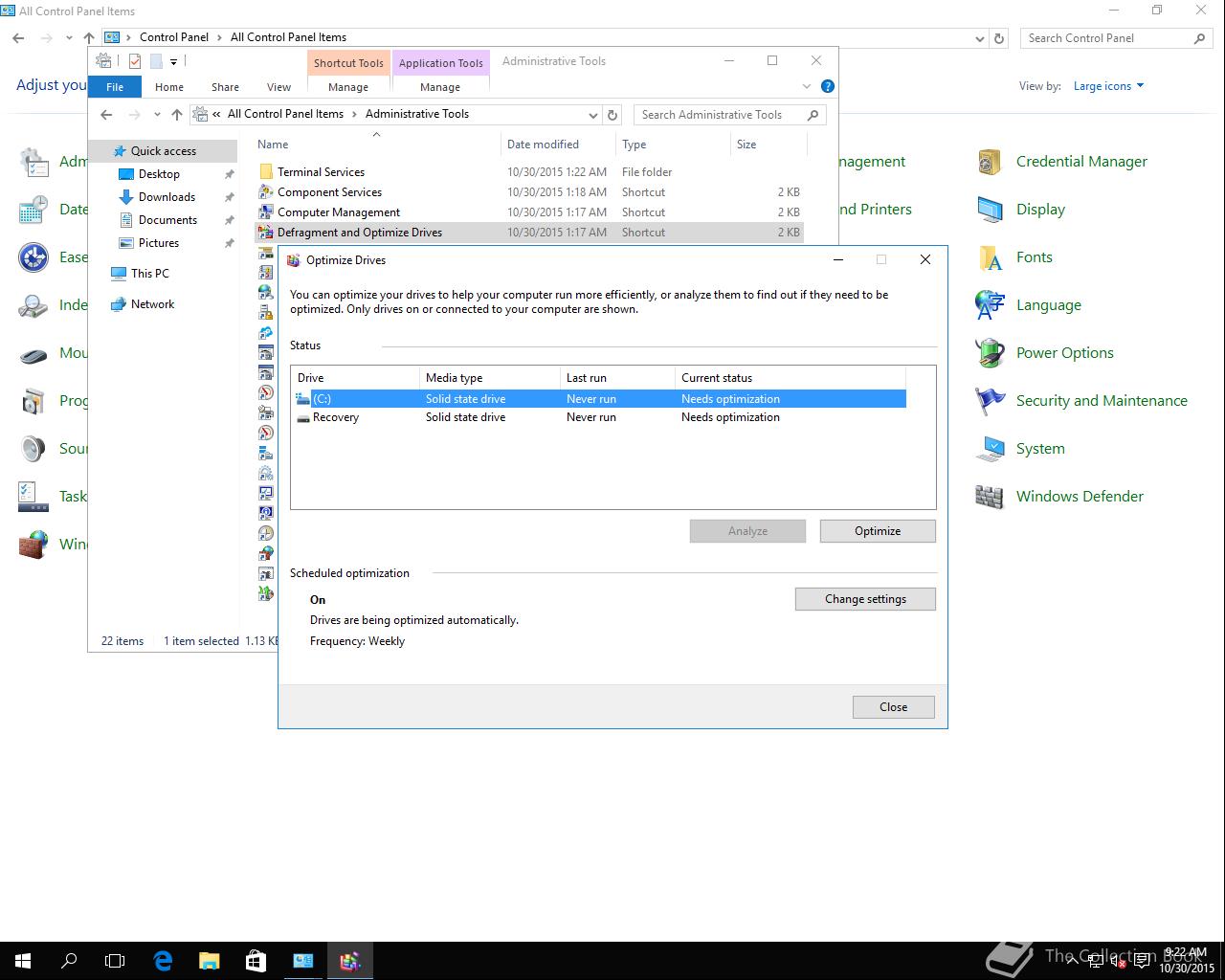
Task: Open Security and Maintenance icon
Action: pyautogui.click(x=1081, y=401)
